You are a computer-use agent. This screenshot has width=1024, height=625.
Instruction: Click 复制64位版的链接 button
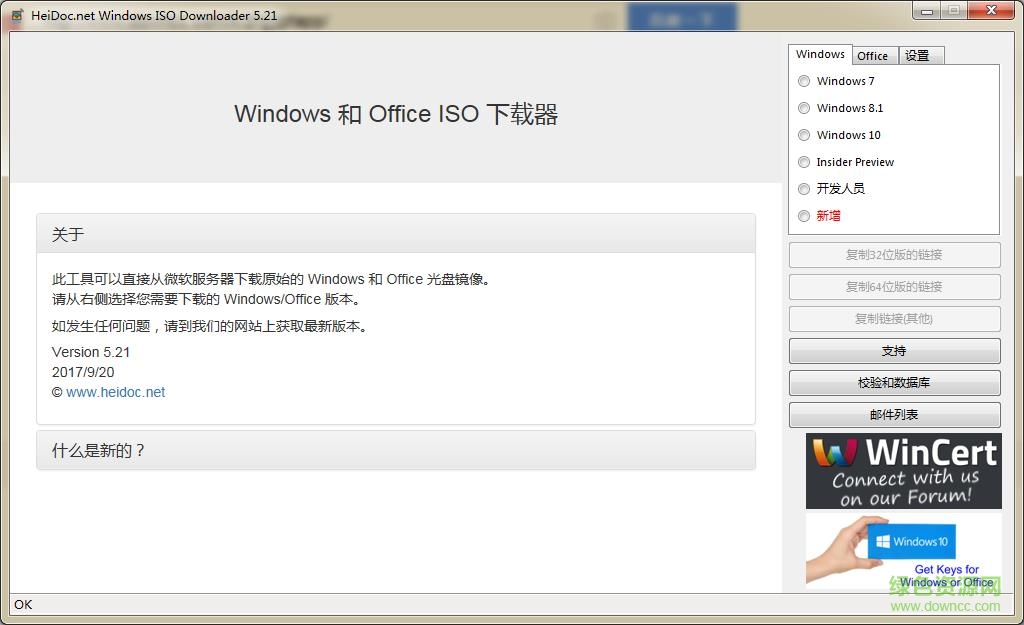[x=894, y=287]
